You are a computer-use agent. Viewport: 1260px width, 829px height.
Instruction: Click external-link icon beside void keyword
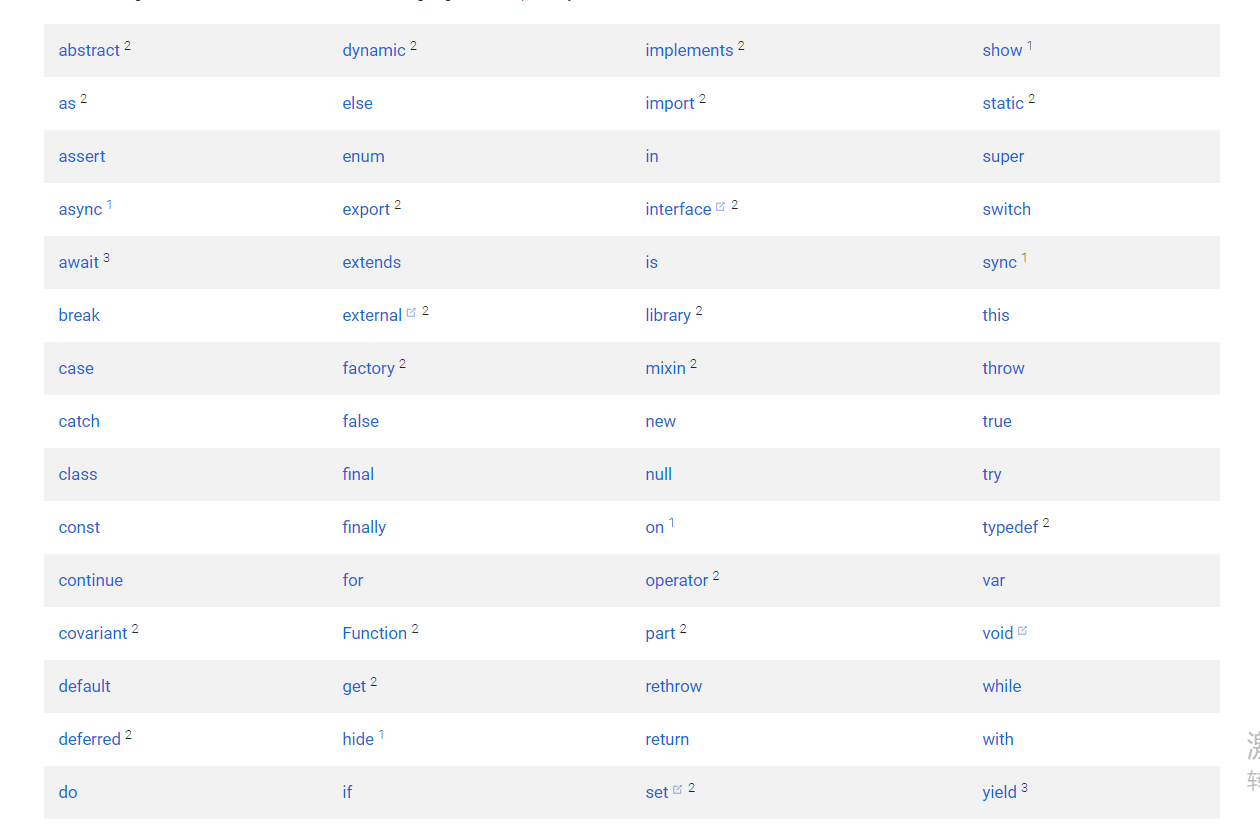click(x=1022, y=631)
